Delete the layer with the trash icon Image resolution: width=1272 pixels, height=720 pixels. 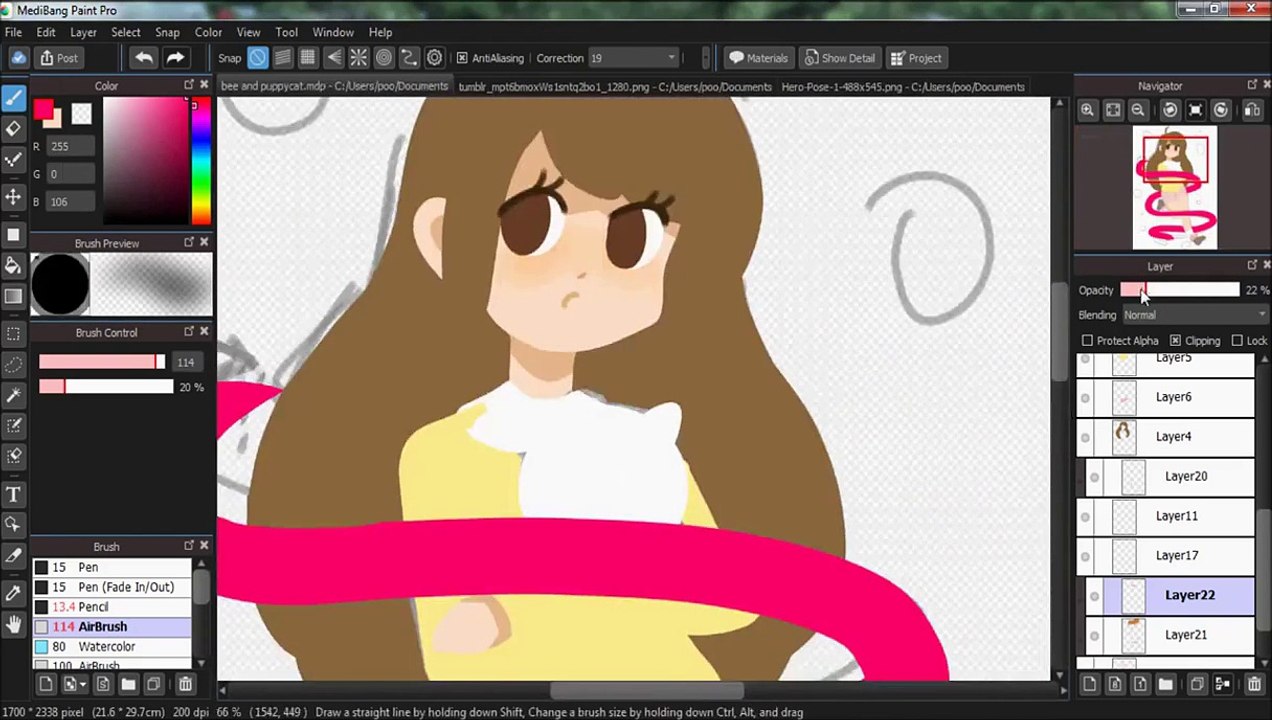pos(1254,684)
